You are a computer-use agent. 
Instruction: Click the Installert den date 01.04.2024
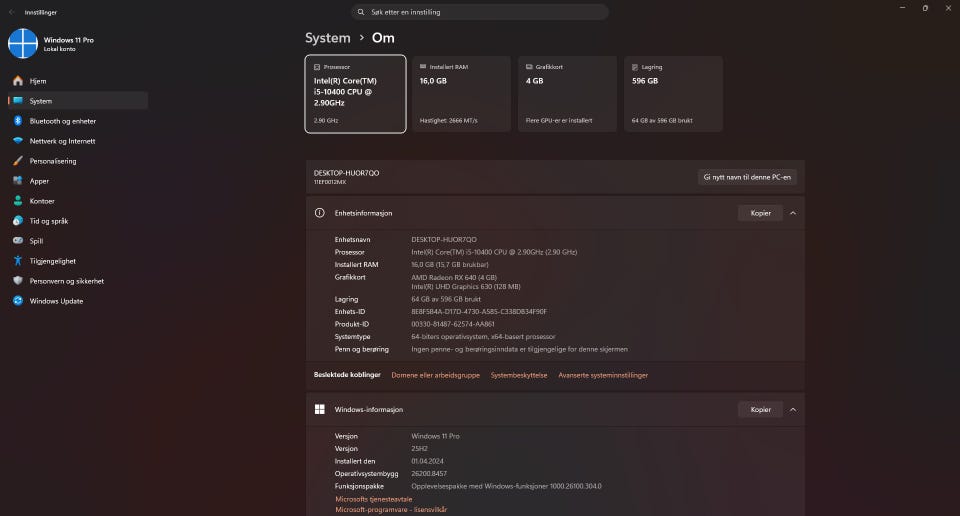click(x=427, y=461)
